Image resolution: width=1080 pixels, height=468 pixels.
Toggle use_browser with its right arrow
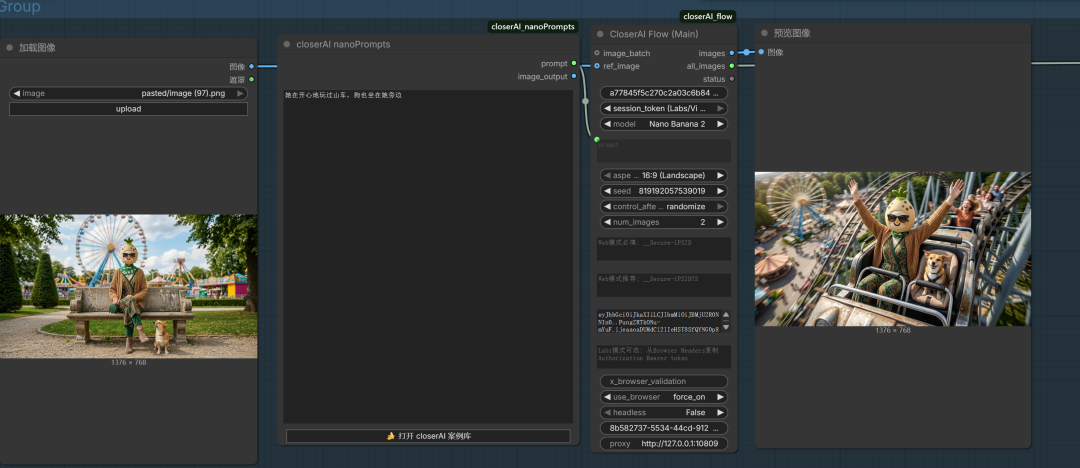pyautogui.click(x=720, y=397)
